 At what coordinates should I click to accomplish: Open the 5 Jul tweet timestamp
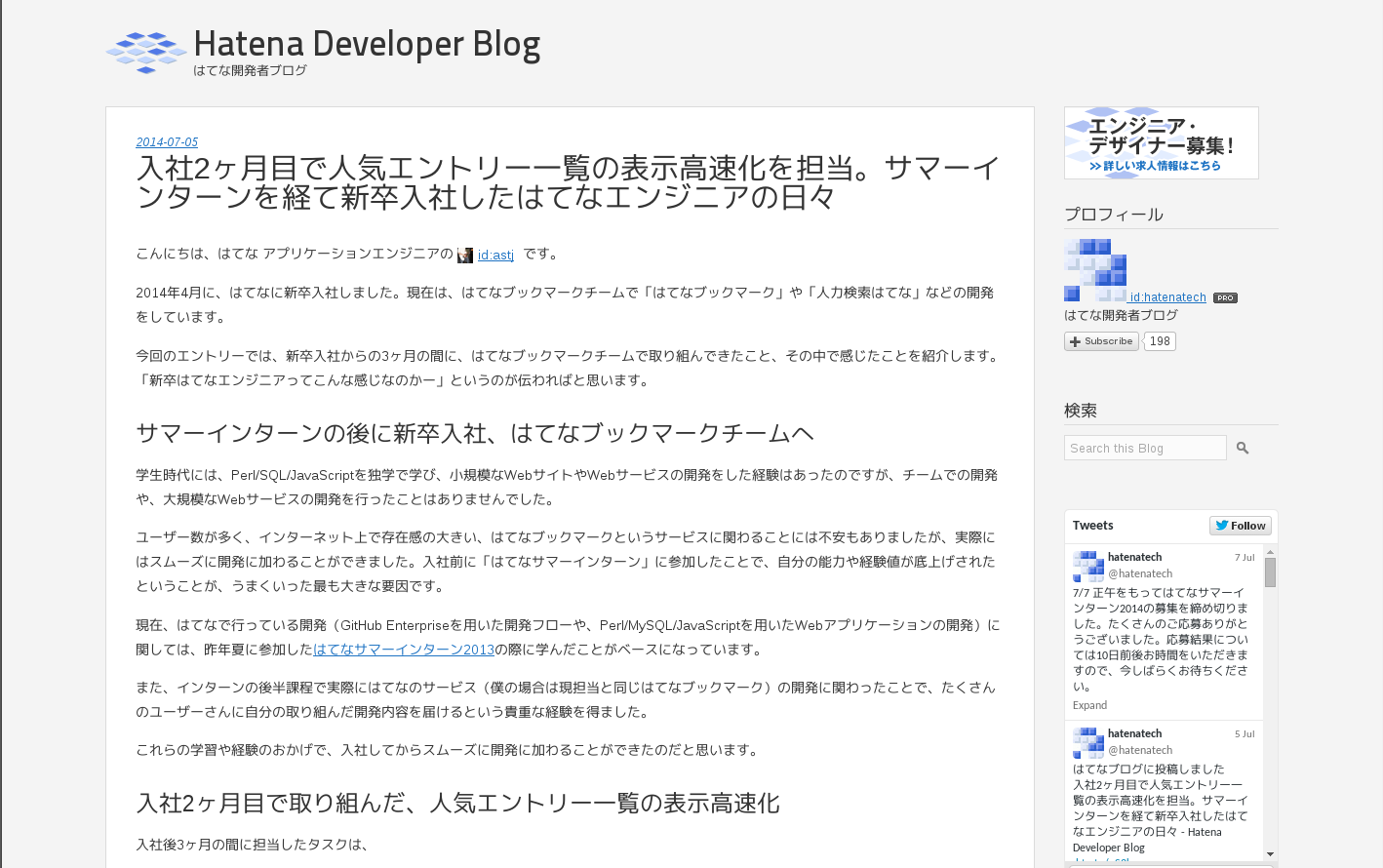pos(1245,734)
